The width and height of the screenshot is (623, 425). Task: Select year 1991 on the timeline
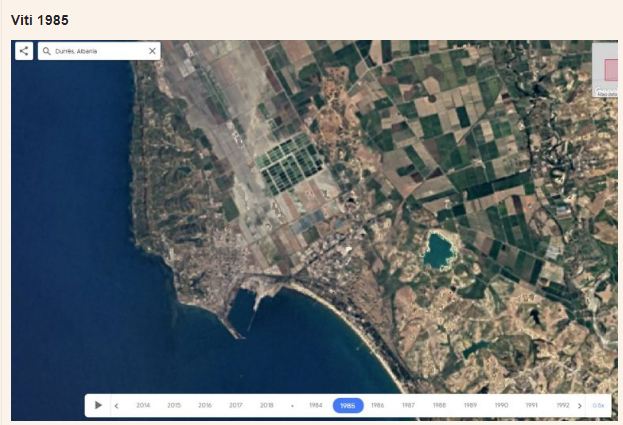pos(532,405)
